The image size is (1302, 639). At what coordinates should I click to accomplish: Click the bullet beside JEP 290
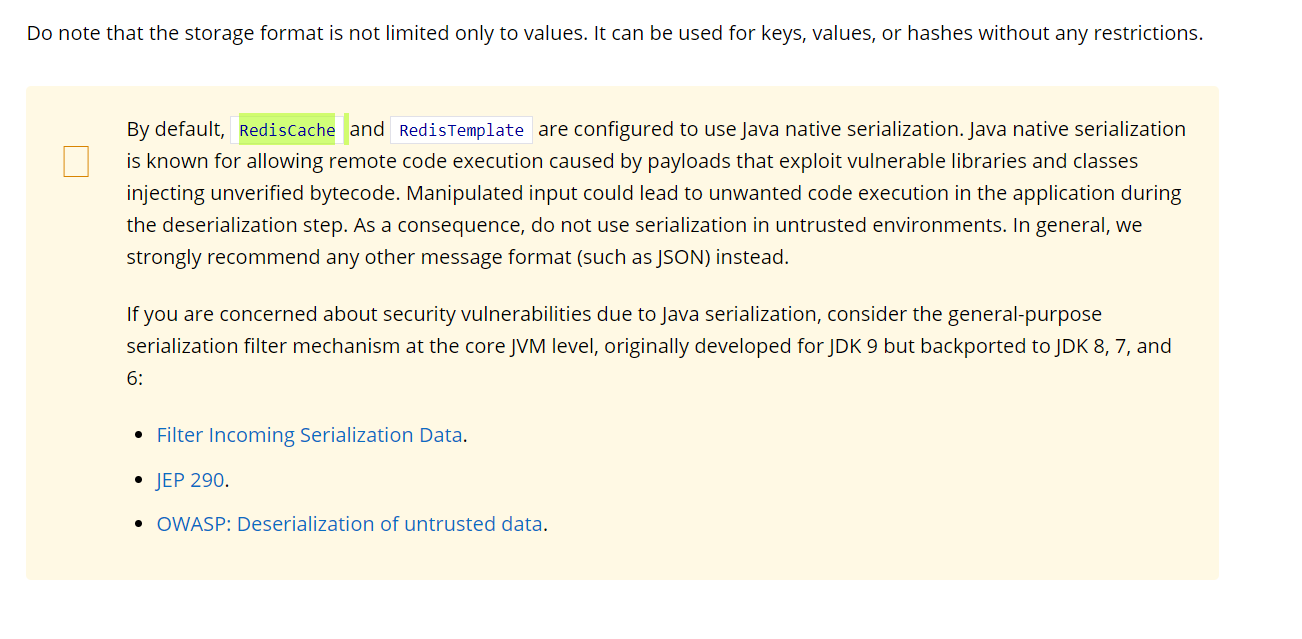[139, 481]
